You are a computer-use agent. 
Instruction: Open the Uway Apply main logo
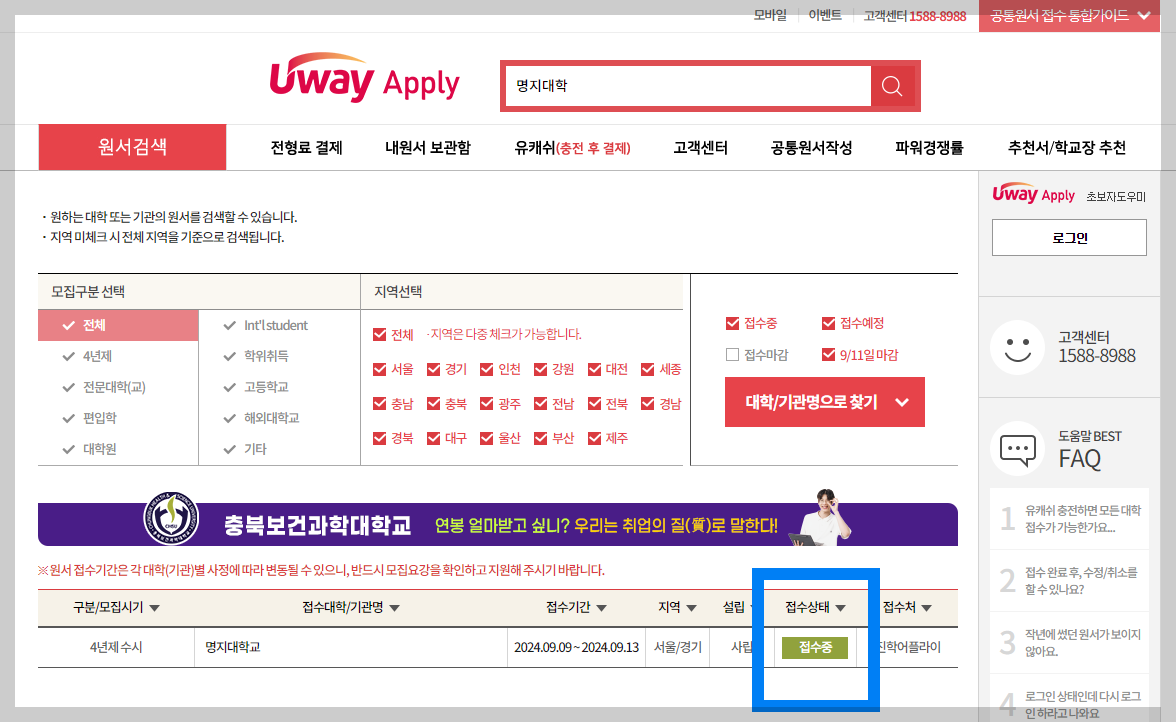click(x=364, y=78)
